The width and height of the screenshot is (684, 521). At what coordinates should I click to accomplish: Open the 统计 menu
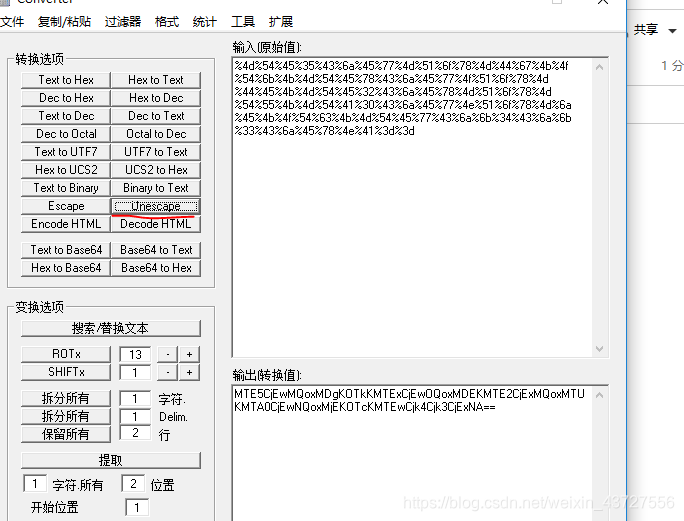click(204, 21)
